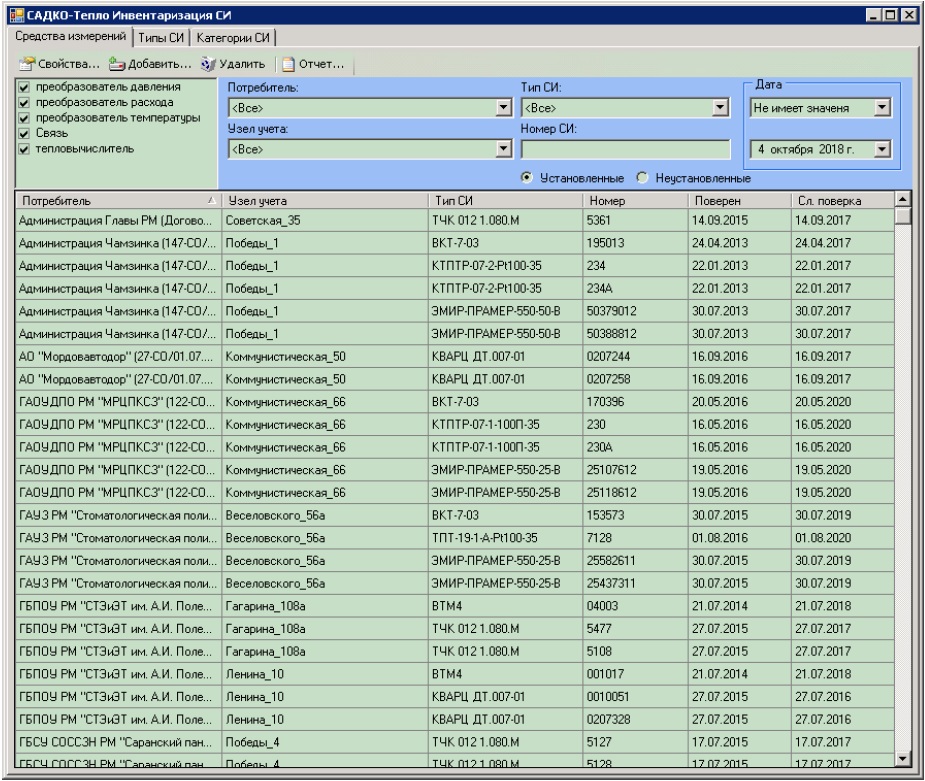Click the table scrollbar up arrow

(902, 199)
